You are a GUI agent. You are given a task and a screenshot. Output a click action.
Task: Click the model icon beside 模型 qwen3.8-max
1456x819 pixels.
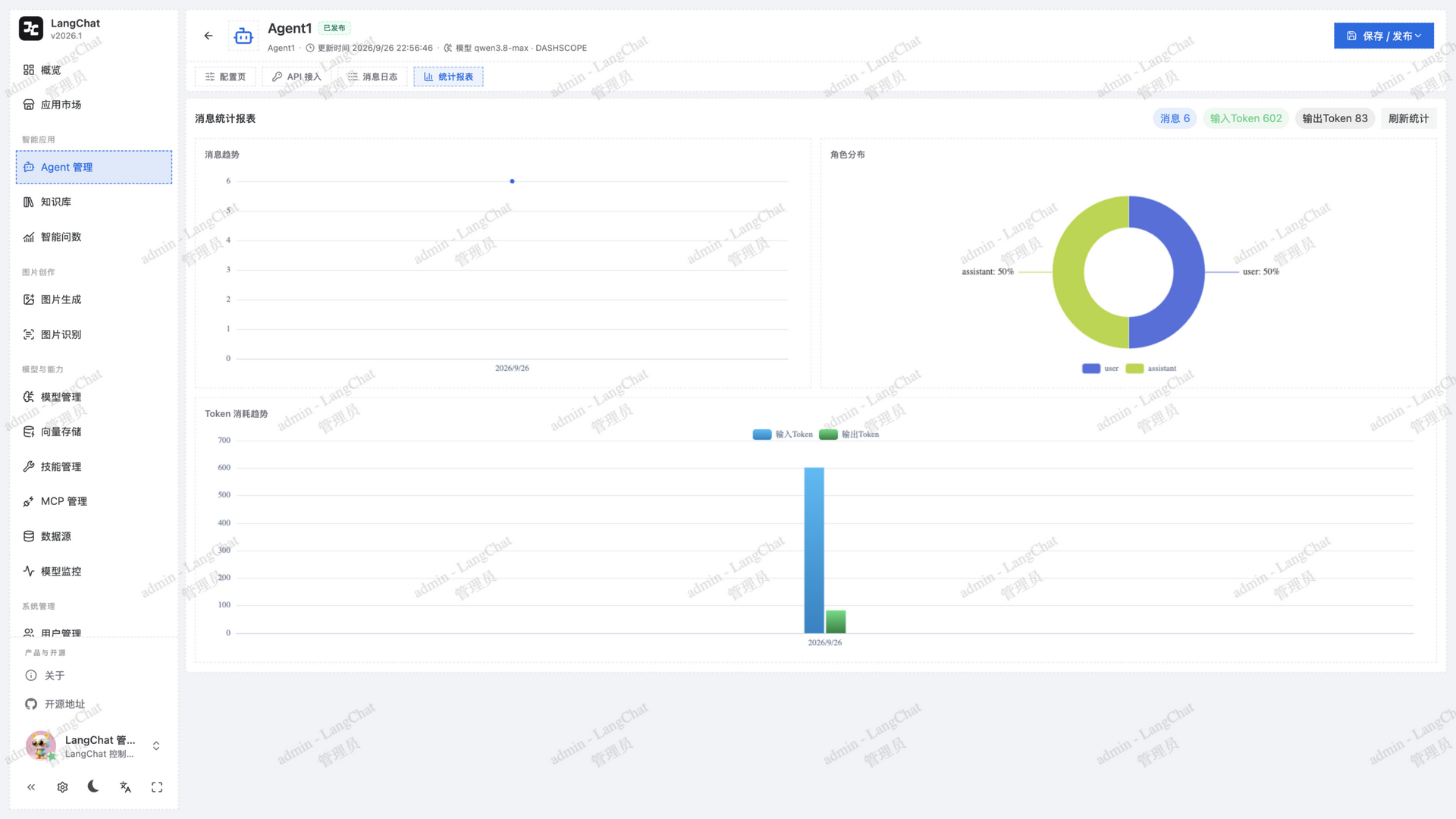pyautogui.click(x=447, y=48)
